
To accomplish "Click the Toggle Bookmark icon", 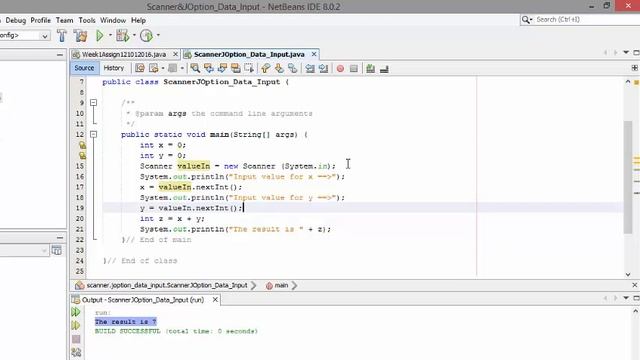I will point(293,69).
